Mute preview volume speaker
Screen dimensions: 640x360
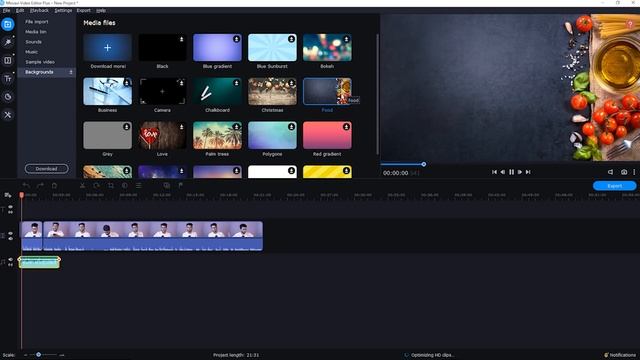point(610,172)
